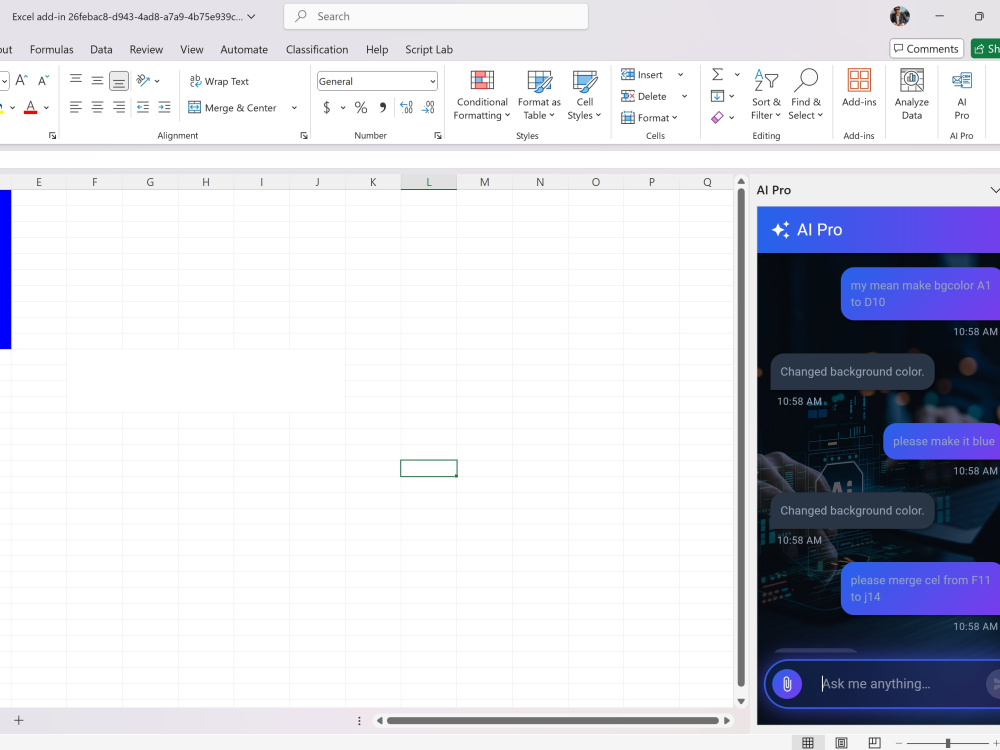This screenshot has width=1000, height=750.
Task: Open the Review tab
Action: click(146, 49)
